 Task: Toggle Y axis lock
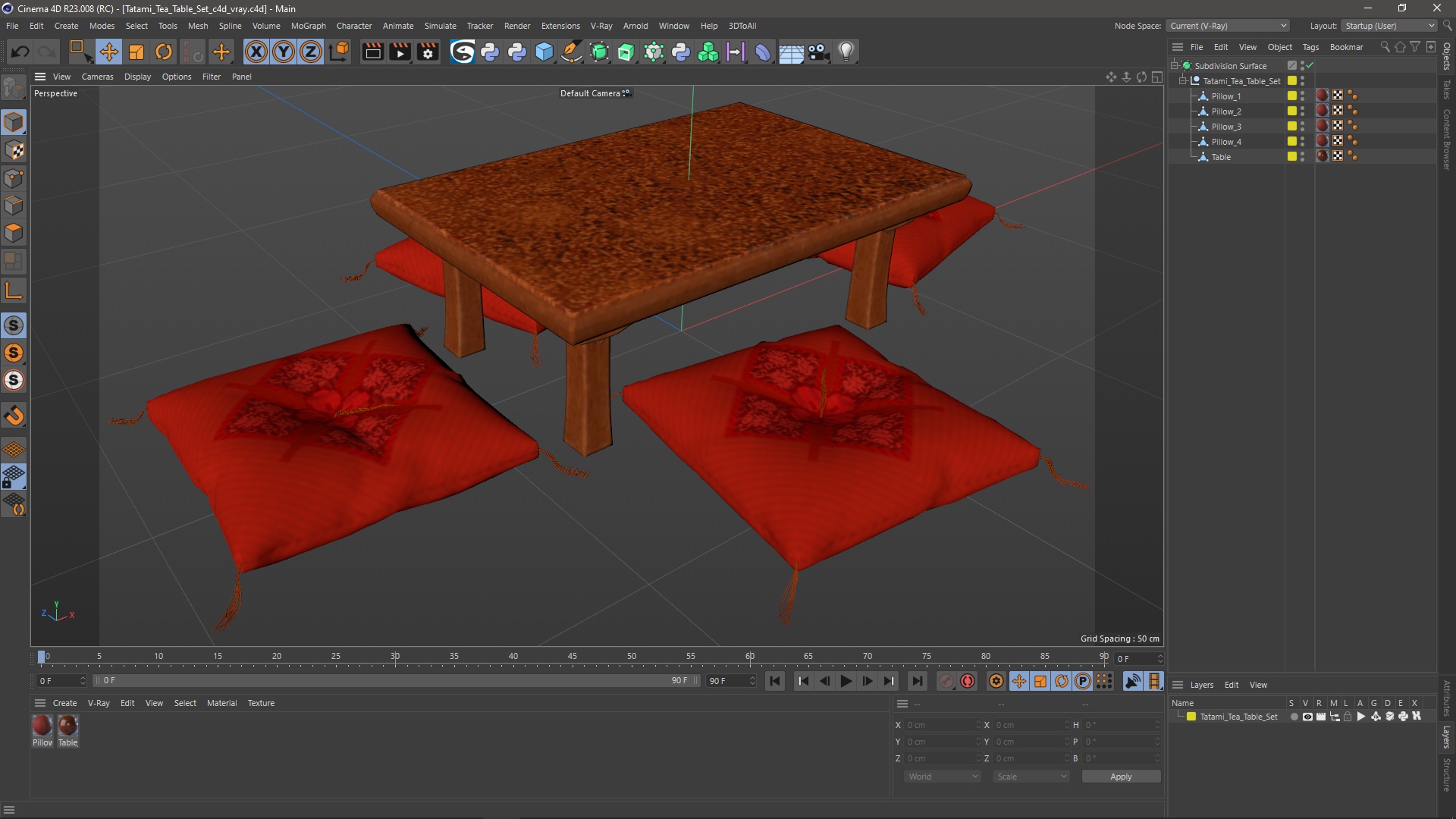click(x=284, y=52)
